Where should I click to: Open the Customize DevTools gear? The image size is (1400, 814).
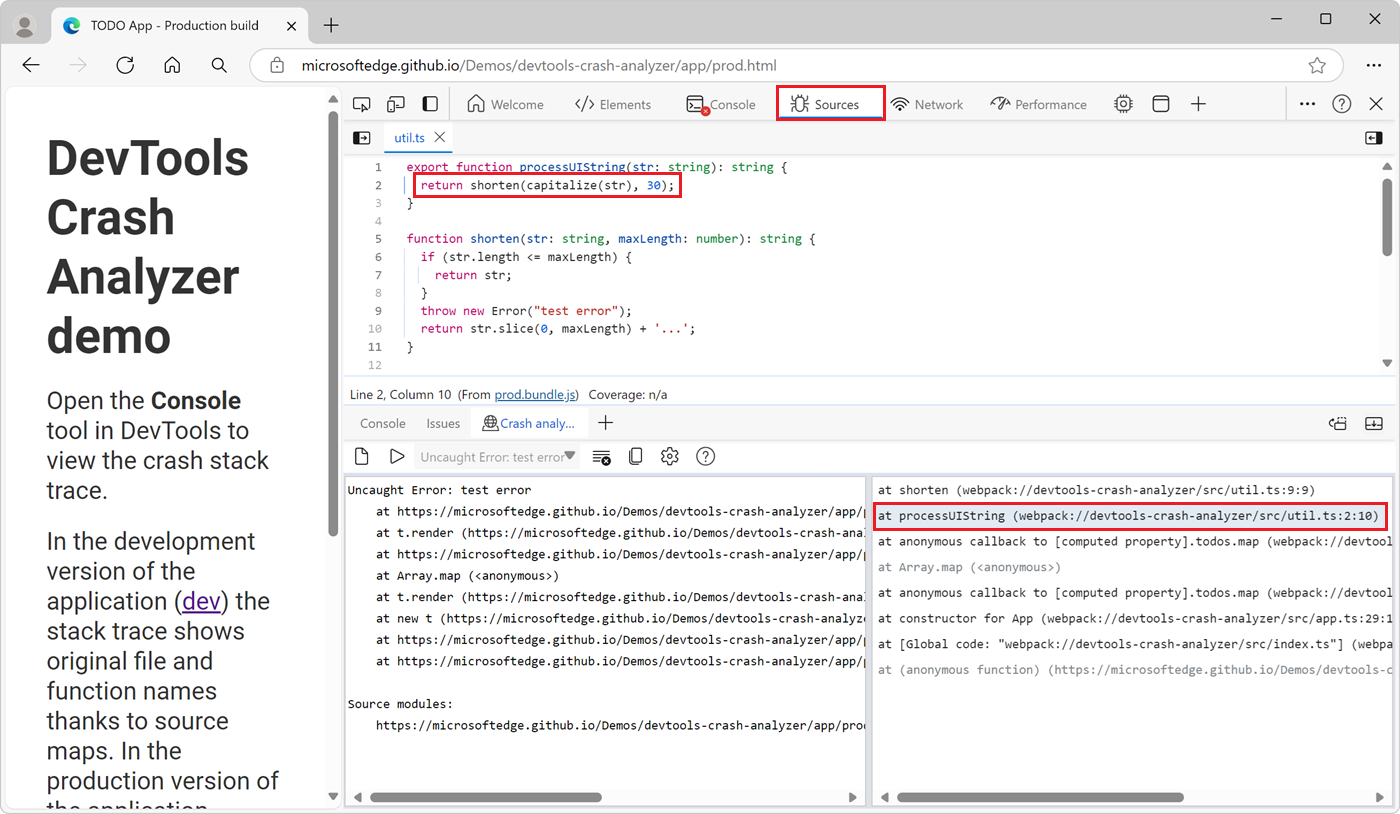click(x=1123, y=103)
